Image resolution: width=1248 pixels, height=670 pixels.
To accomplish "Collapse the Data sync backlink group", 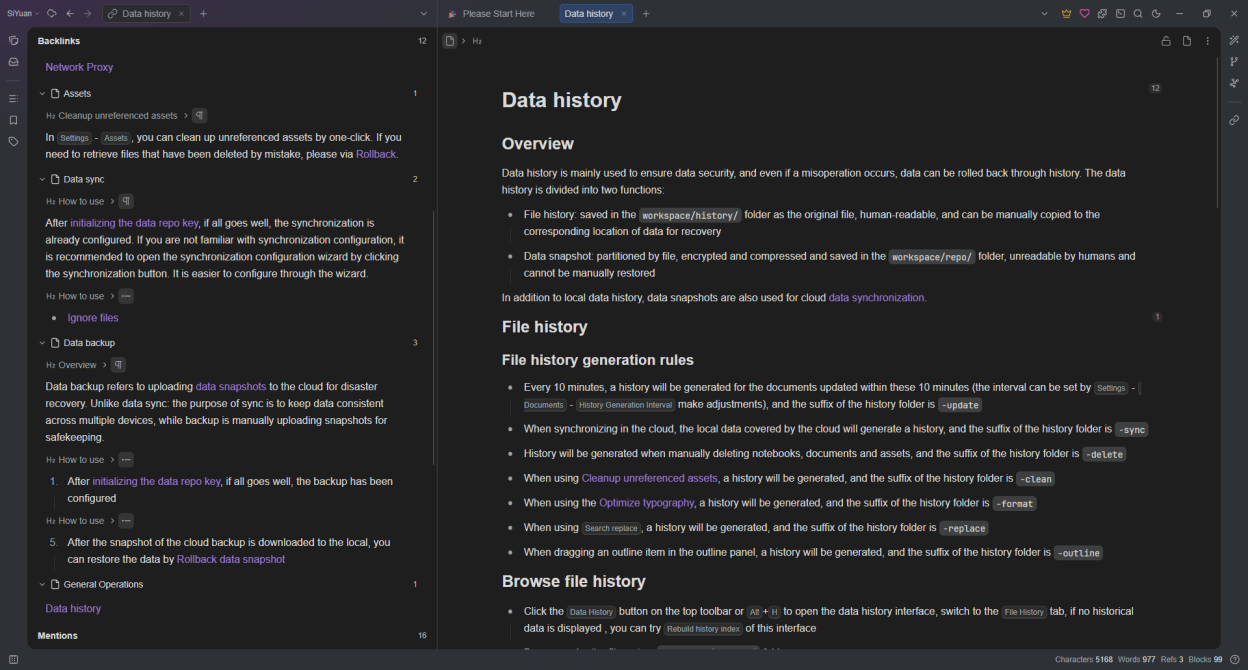I will pyautogui.click(x=42, y=180).
